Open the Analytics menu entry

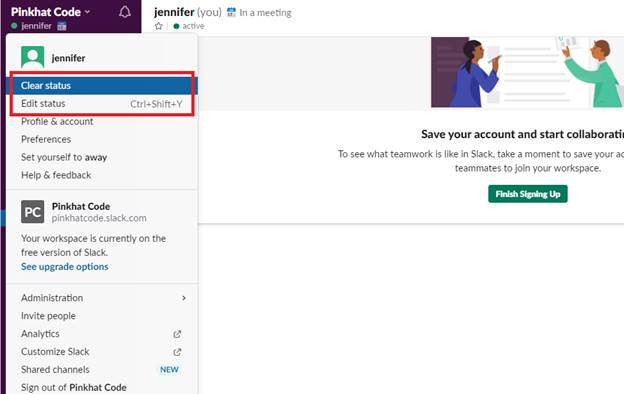click(102, 334)
